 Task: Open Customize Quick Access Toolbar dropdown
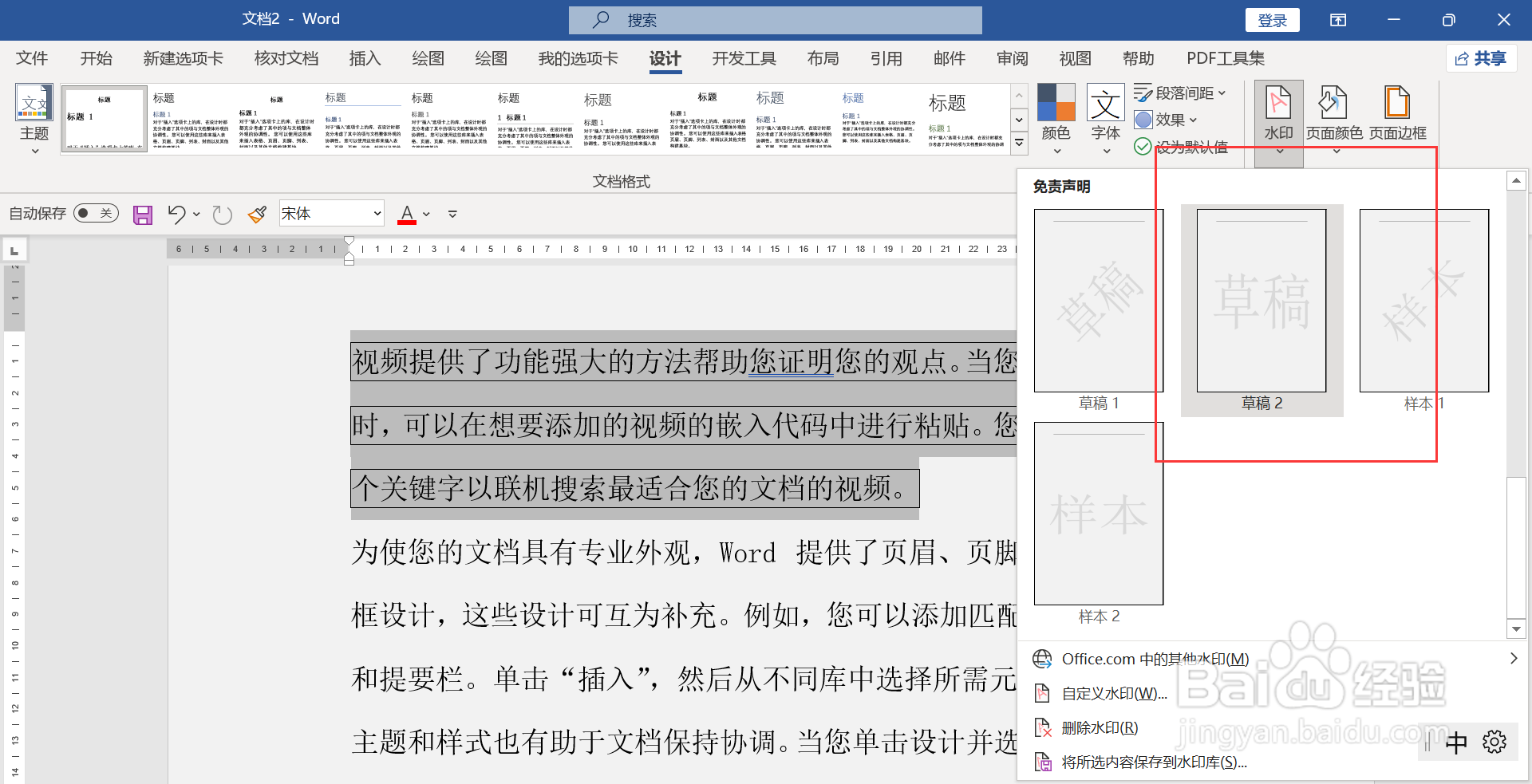pyautogui.click(x=452, y=214)
